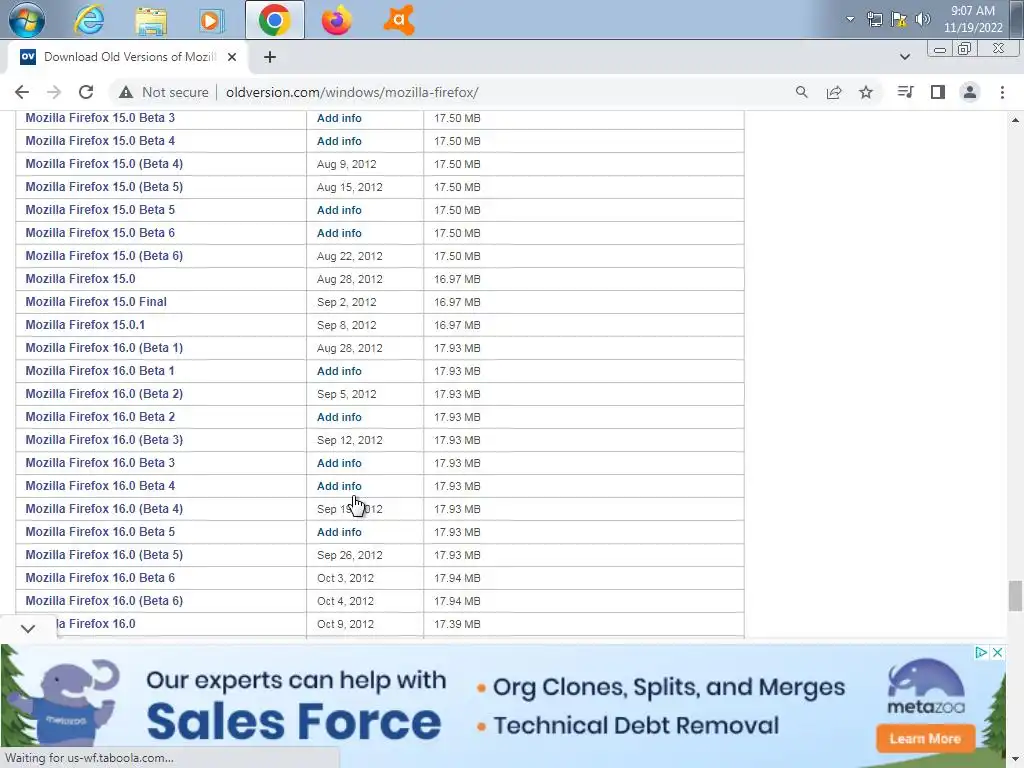Show hidden system tray icons
The height and width of the screenshot is (768, 1024).
pyautogui.click(x=850, y=19)
